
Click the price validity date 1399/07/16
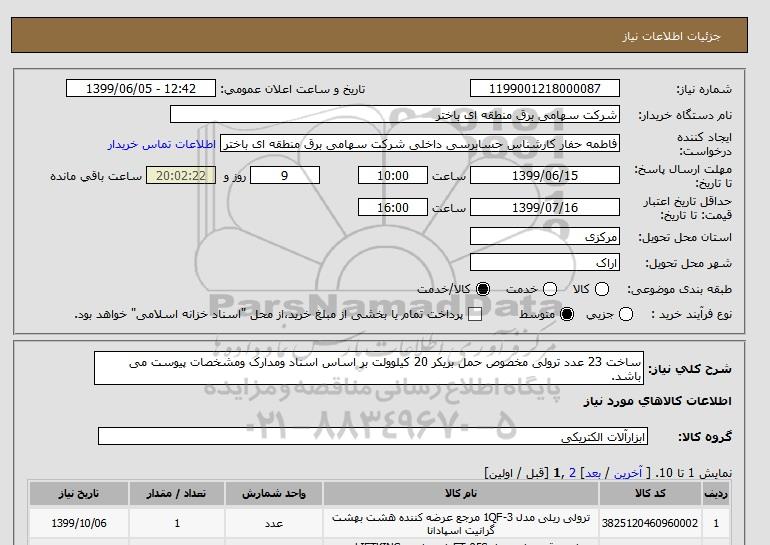(545, 207)
